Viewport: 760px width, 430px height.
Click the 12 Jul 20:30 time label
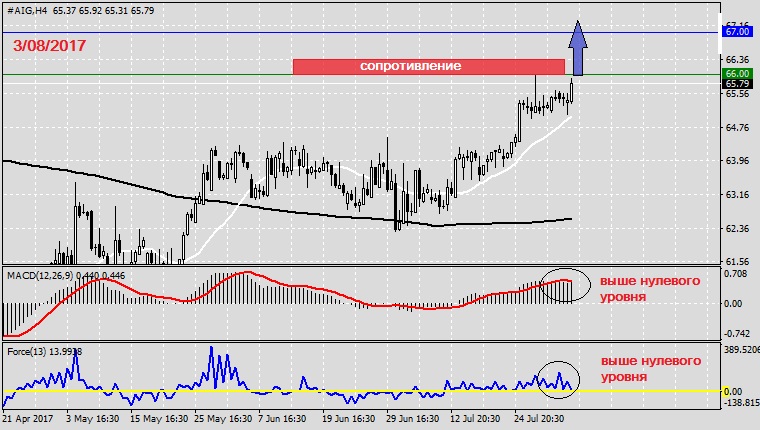pyautogui.click(x=477, y=418)
